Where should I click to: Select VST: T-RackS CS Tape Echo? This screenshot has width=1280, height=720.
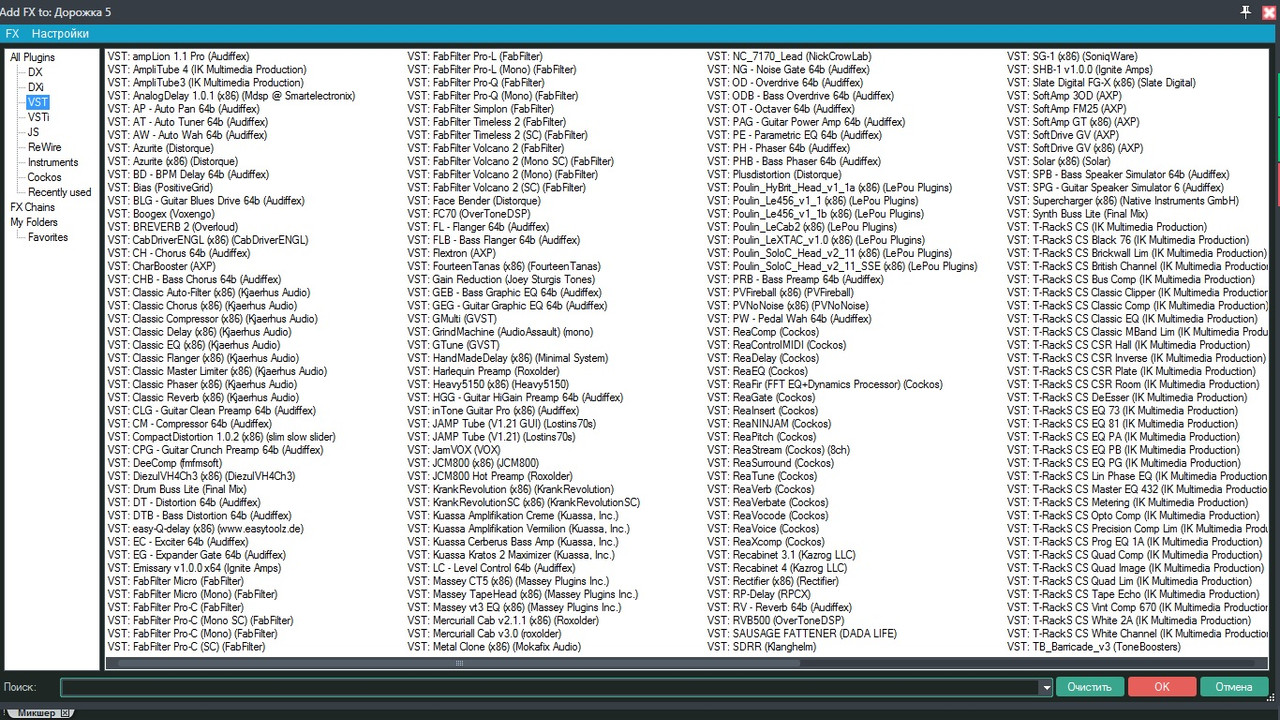click(x=1137, y=594)
